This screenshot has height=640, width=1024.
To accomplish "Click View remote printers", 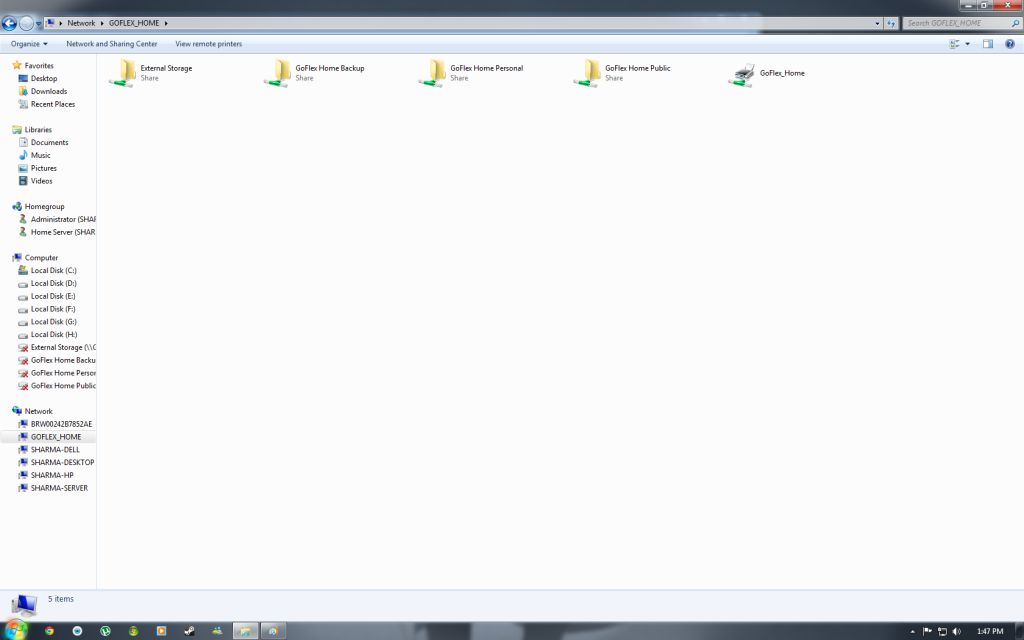I will [x=208, y=44].
